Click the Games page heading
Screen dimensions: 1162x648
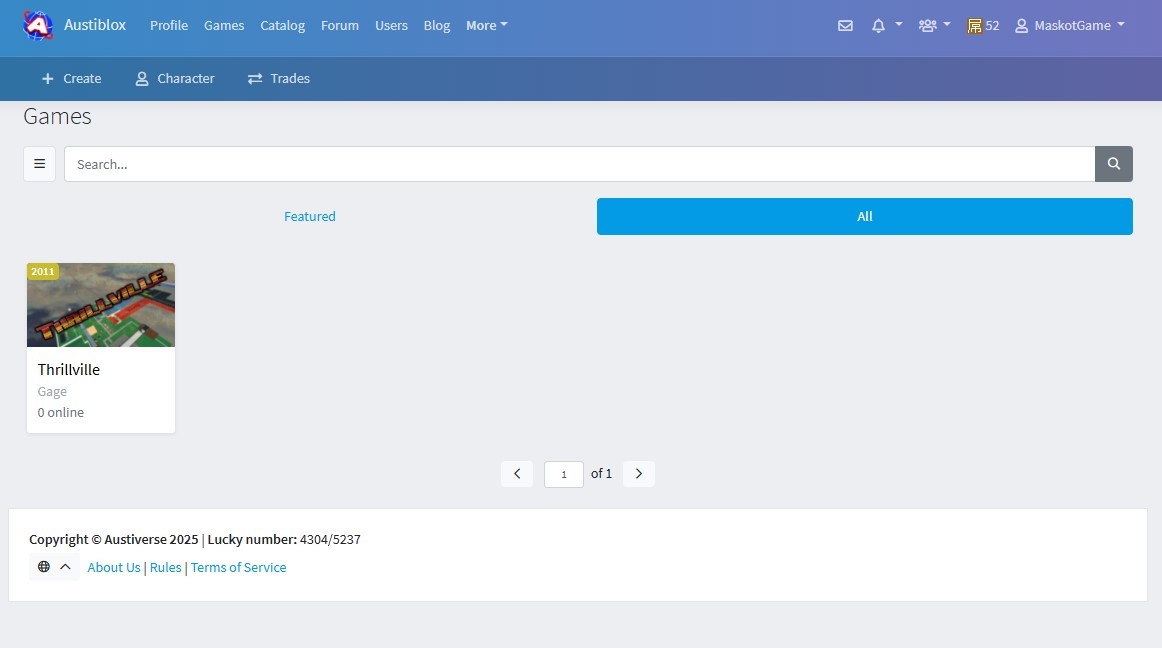pos(57,116)
